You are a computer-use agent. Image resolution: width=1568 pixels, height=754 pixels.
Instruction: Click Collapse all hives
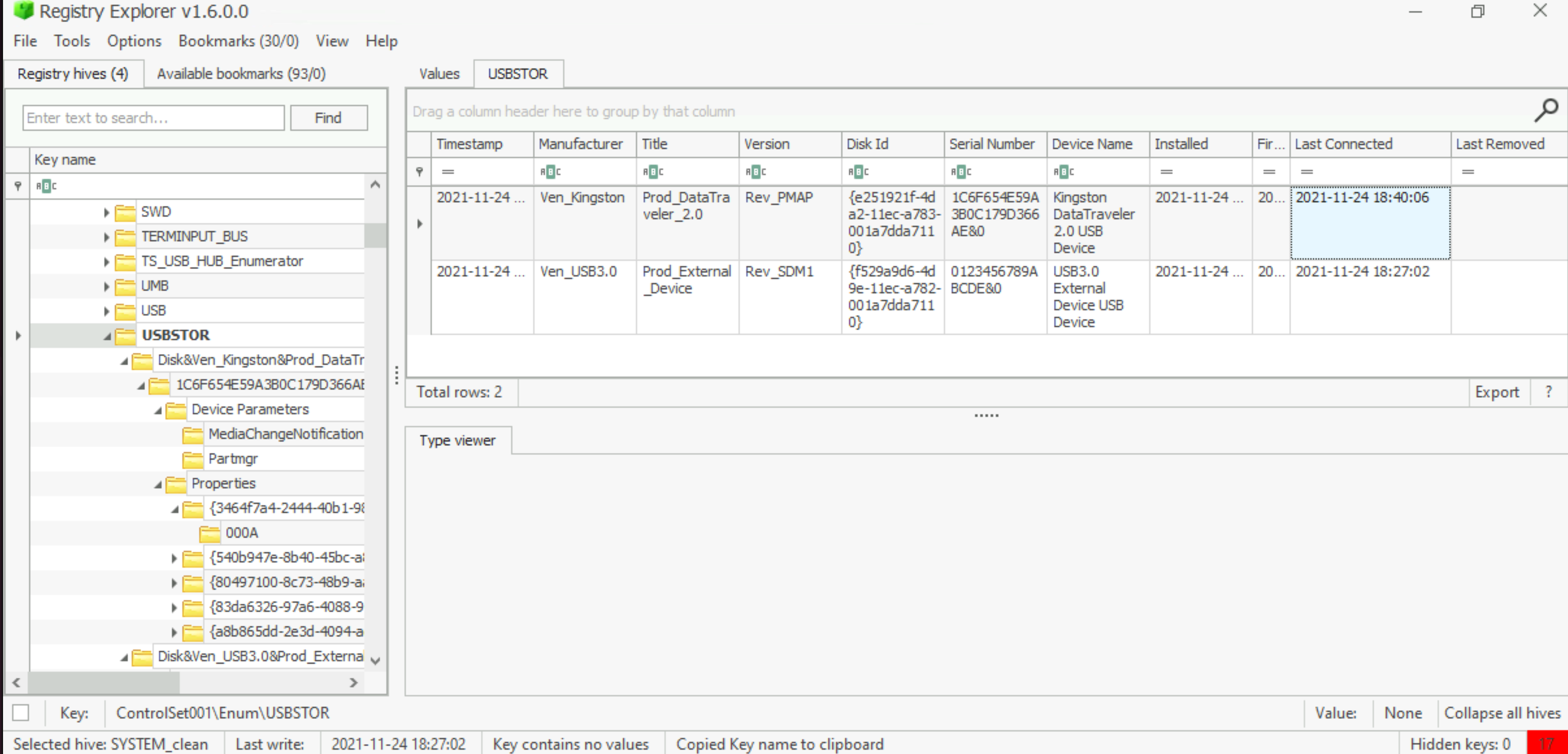[1502, 712]
